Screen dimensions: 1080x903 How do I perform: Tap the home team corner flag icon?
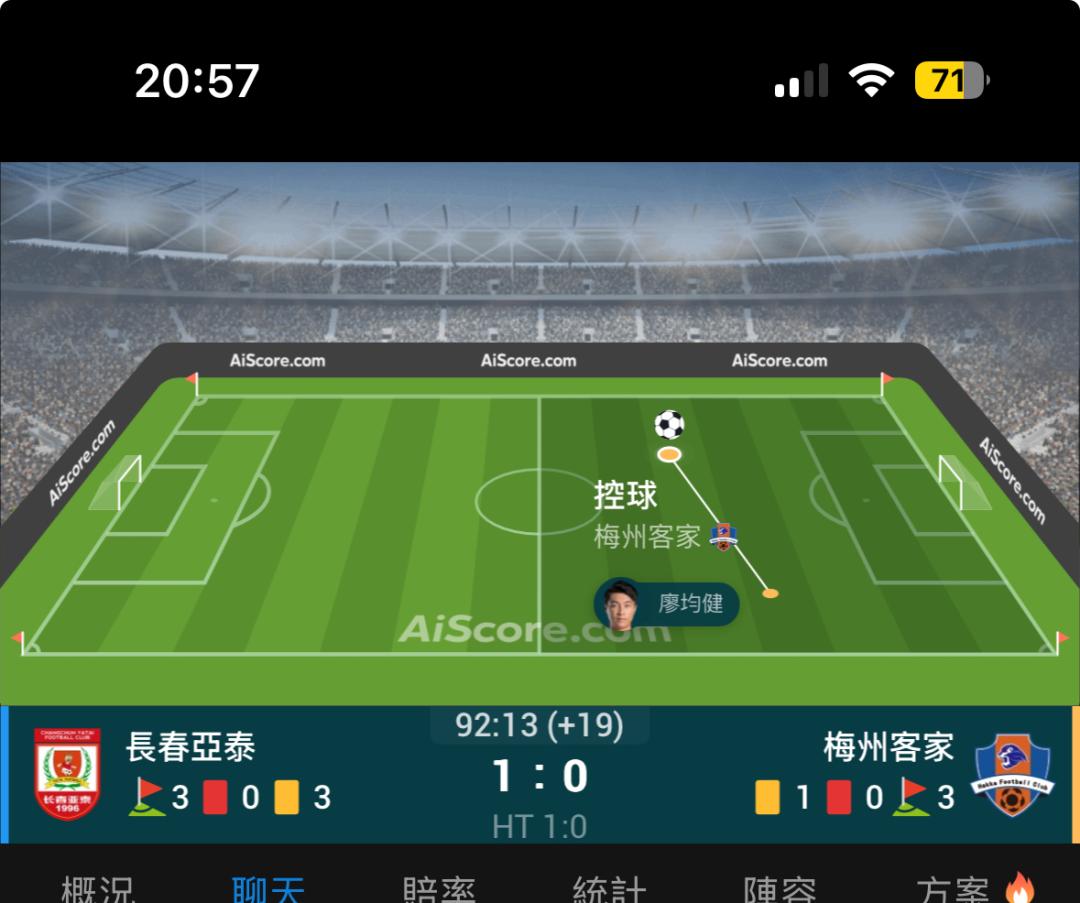click(147, 797)
